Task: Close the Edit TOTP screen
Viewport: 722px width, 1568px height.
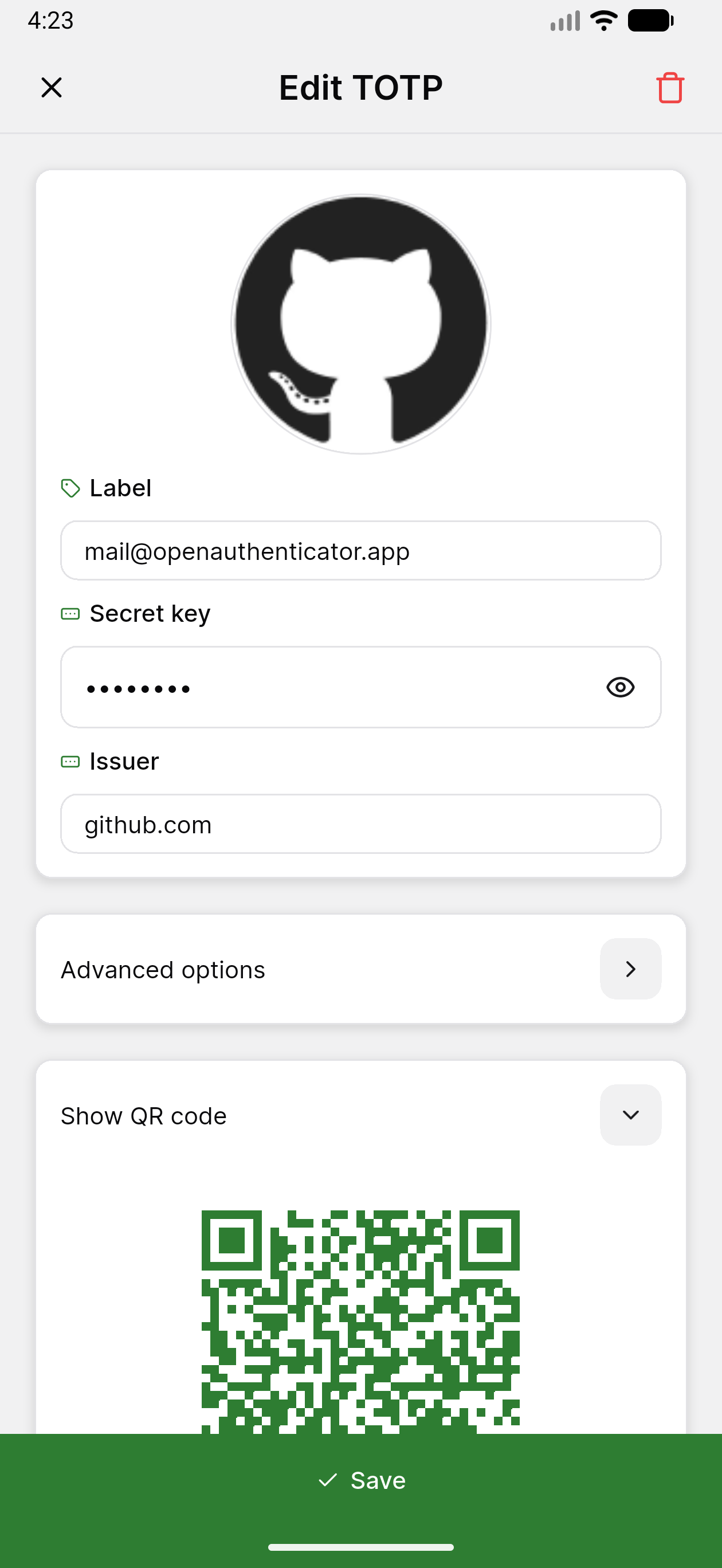Action: pos(52,88)
